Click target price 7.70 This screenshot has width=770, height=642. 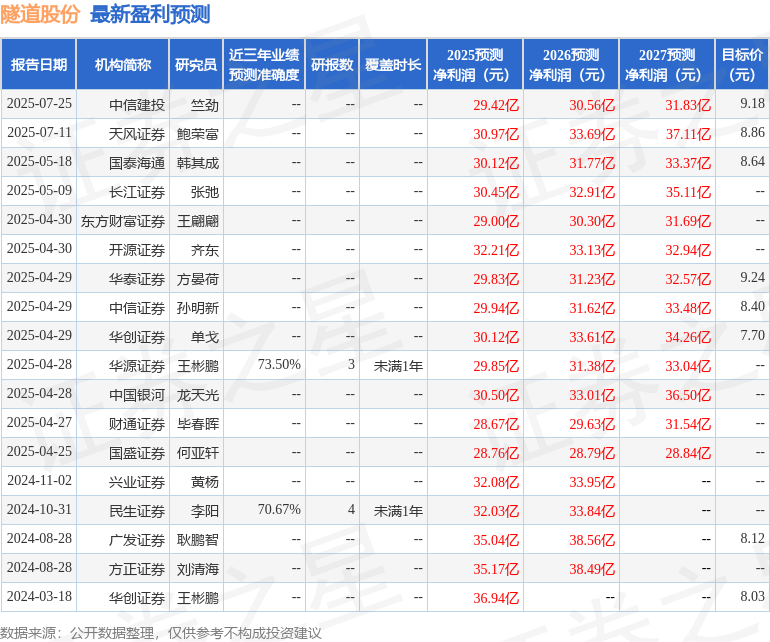coord(752,335)
